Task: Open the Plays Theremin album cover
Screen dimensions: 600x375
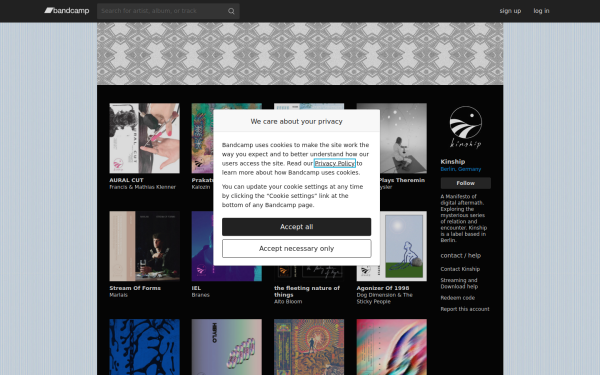Action: coord(403,138)
